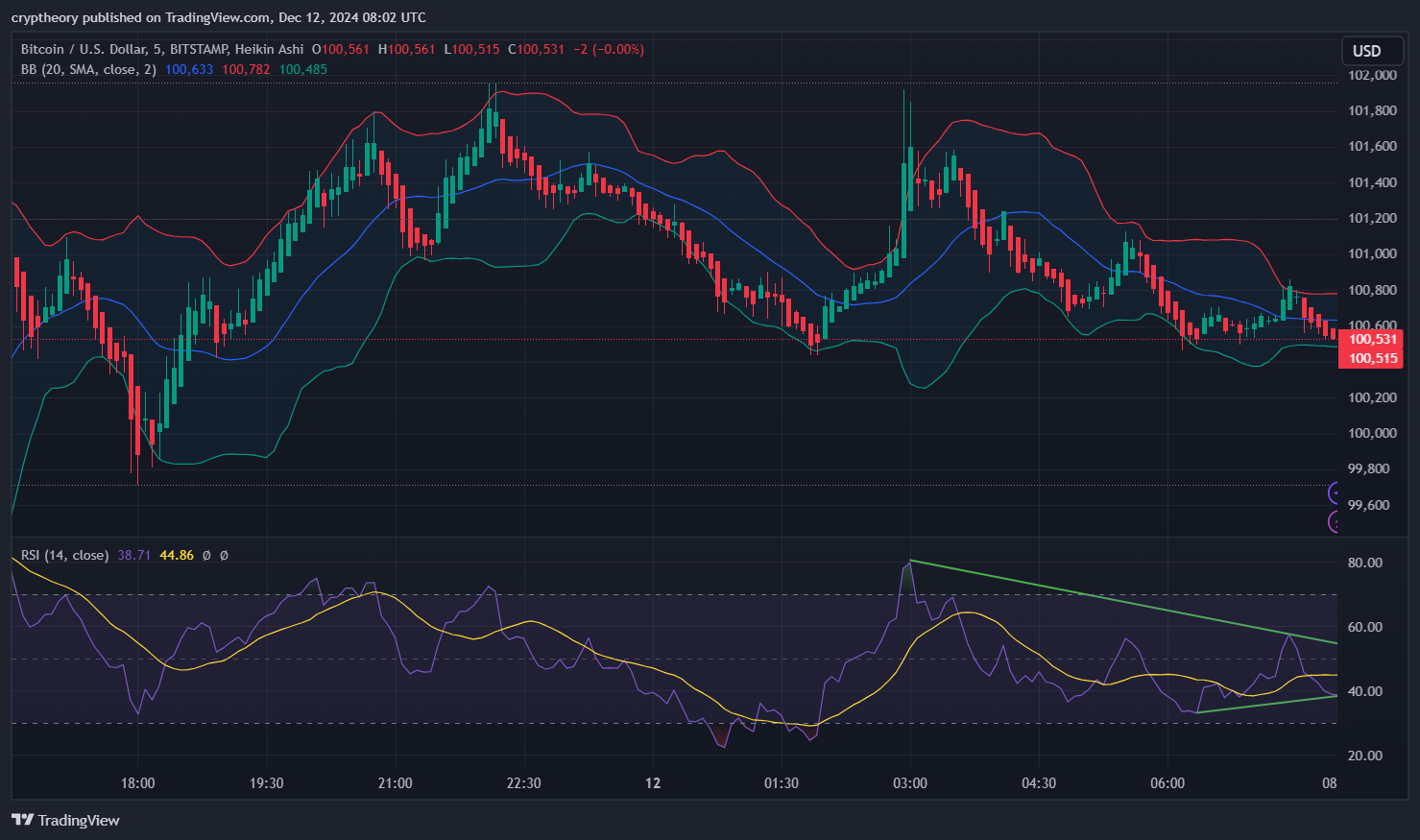Screen dimensions: 1420x840
Task: Click the 60.00 RSI scale label
Action: [1365, 627]
